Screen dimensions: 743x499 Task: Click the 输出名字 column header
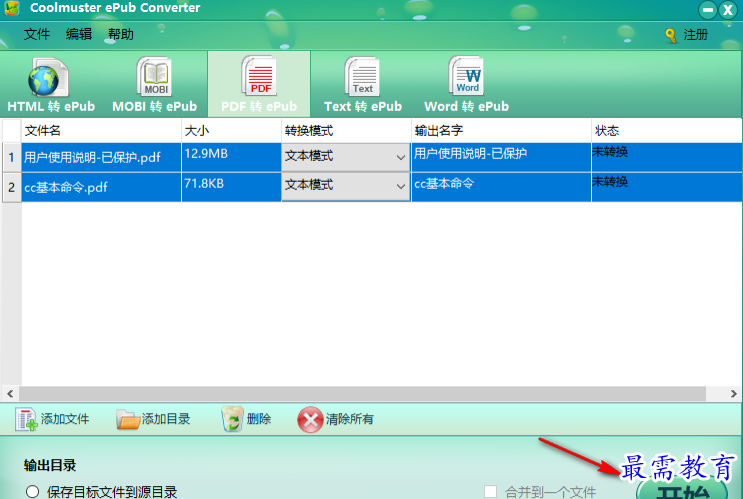[x=501, y=131]
